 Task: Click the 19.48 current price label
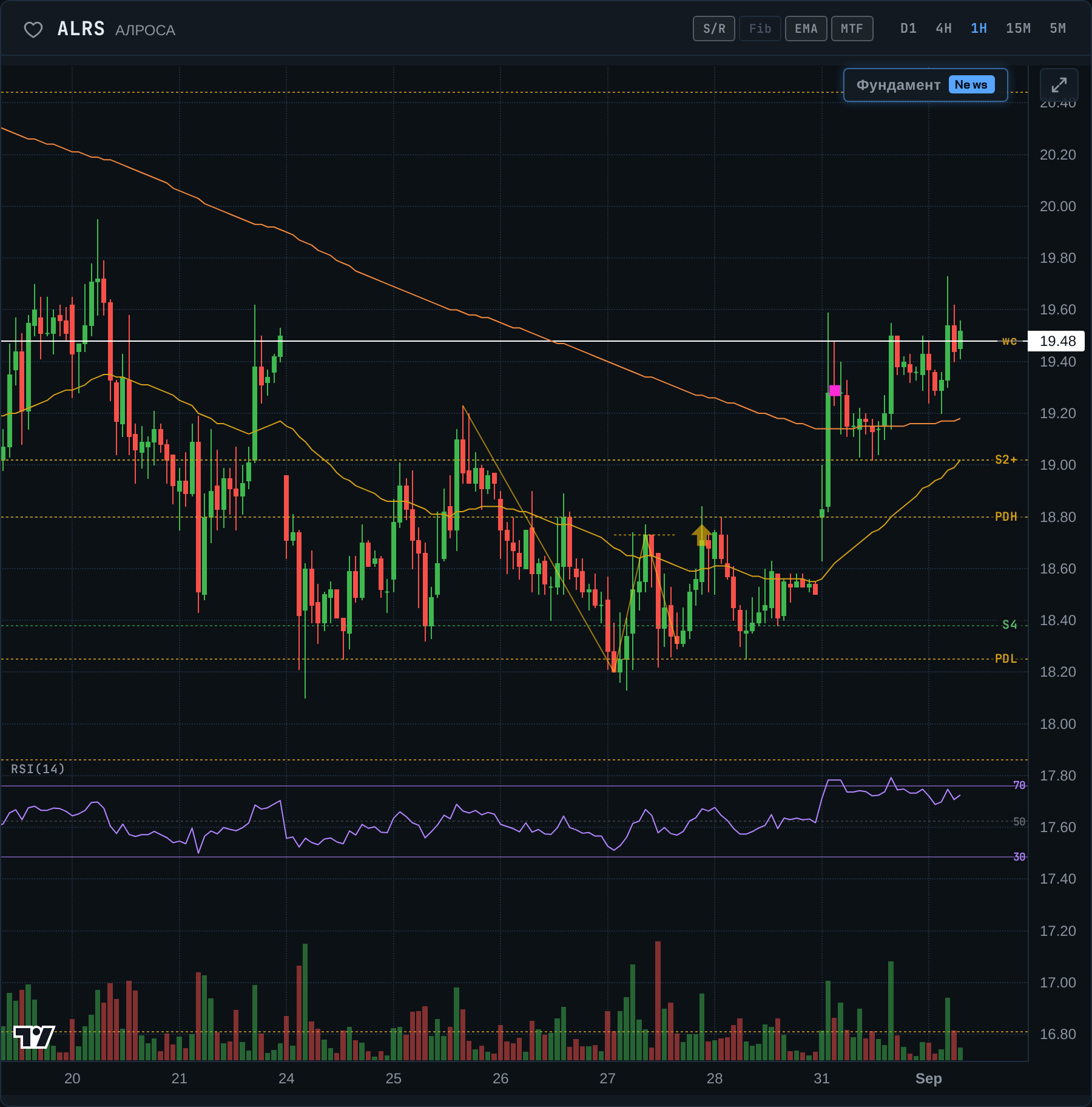pos(1057,341)
